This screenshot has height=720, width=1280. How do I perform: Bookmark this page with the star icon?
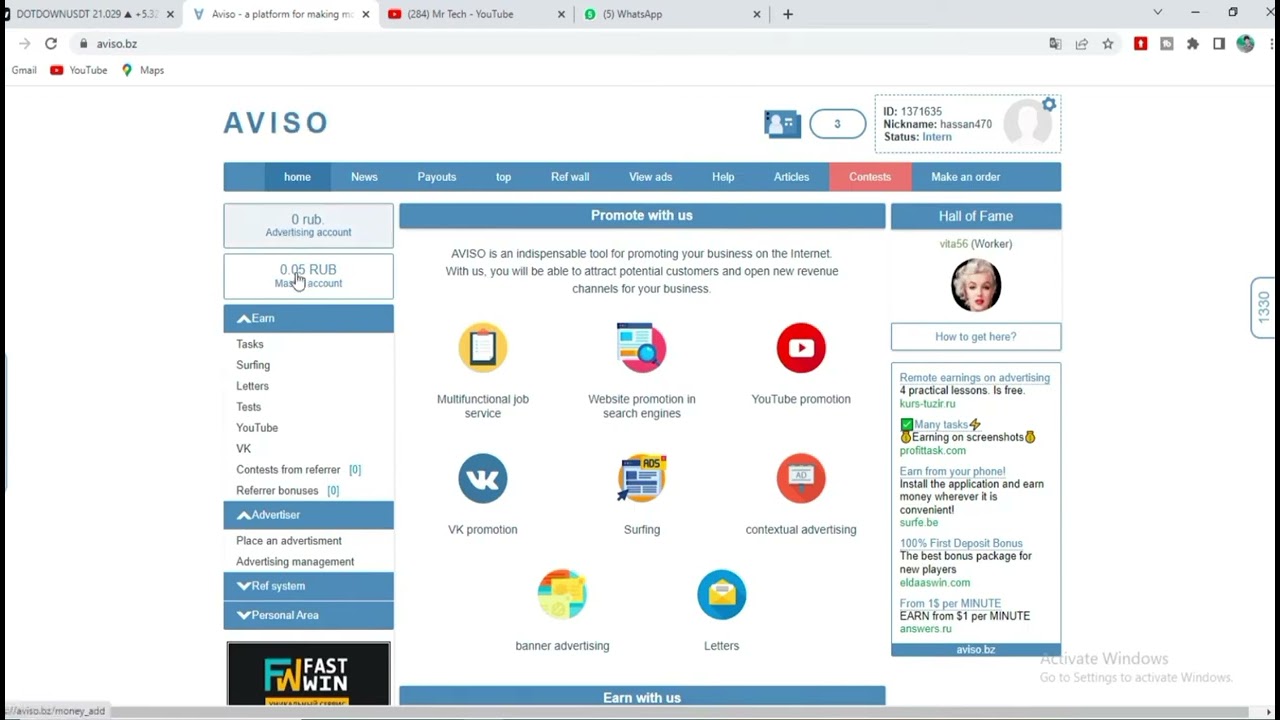coord(1108,44)
